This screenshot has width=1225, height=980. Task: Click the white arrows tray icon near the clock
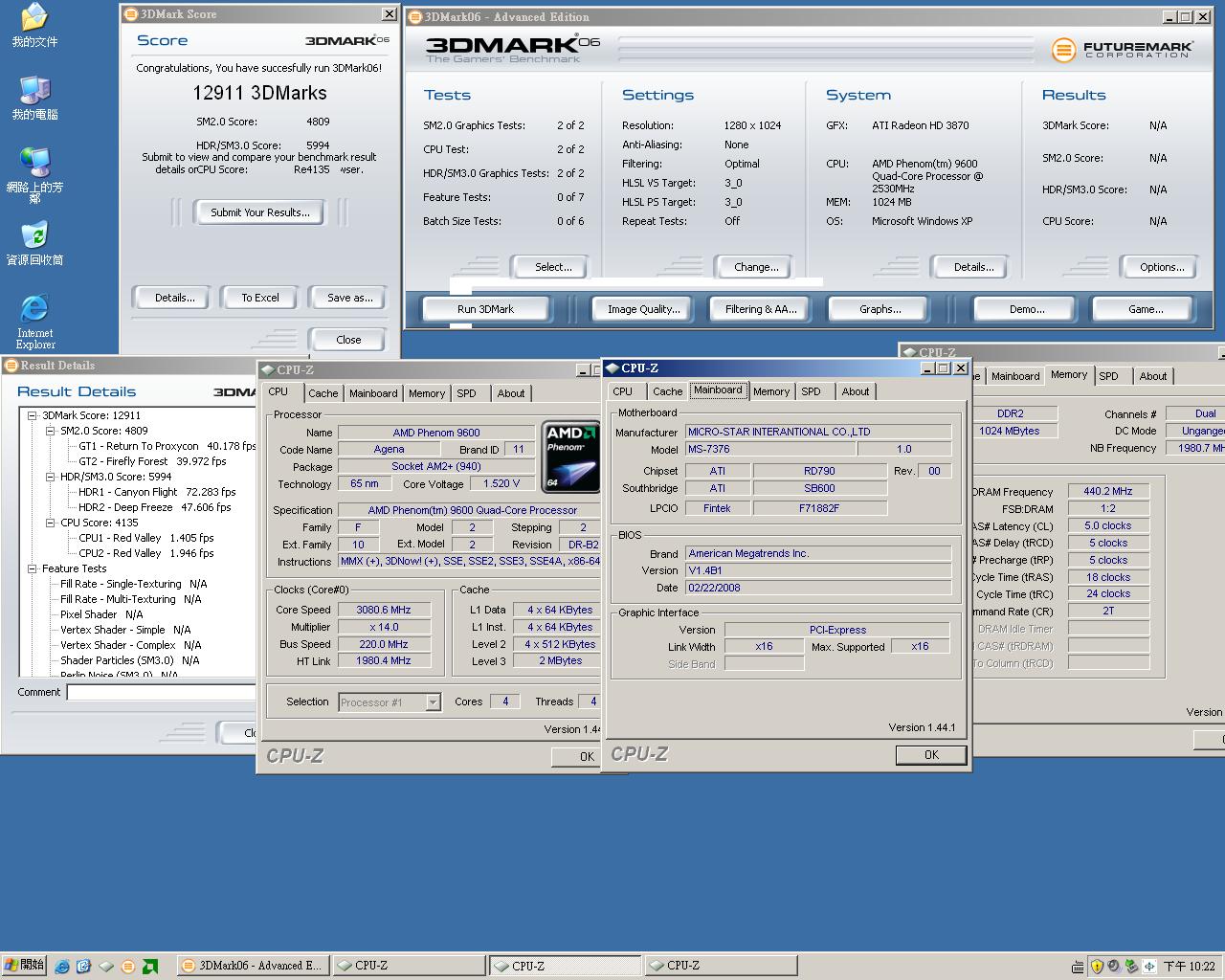[x=1148, y=967]
